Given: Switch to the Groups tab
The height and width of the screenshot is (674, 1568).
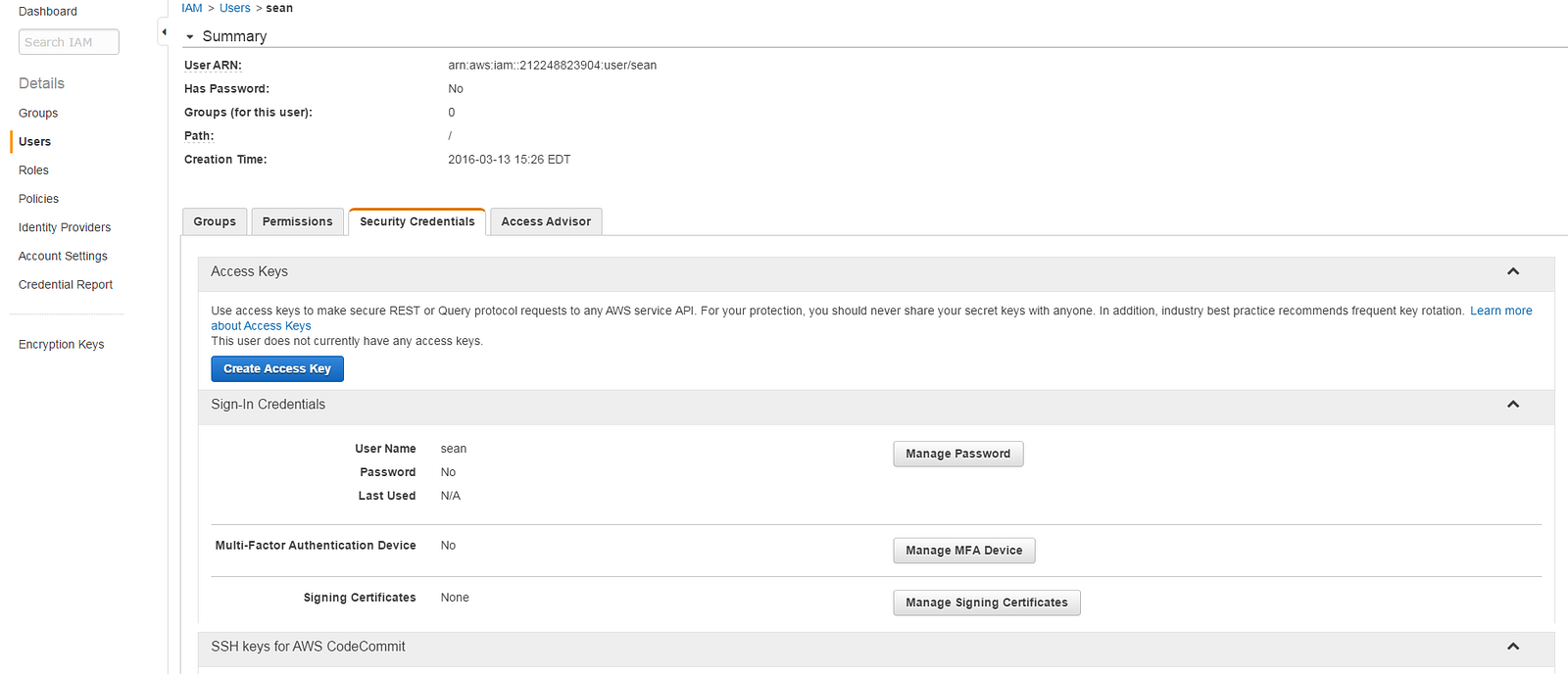Looking at the screenshot, I should click(215, 222).
